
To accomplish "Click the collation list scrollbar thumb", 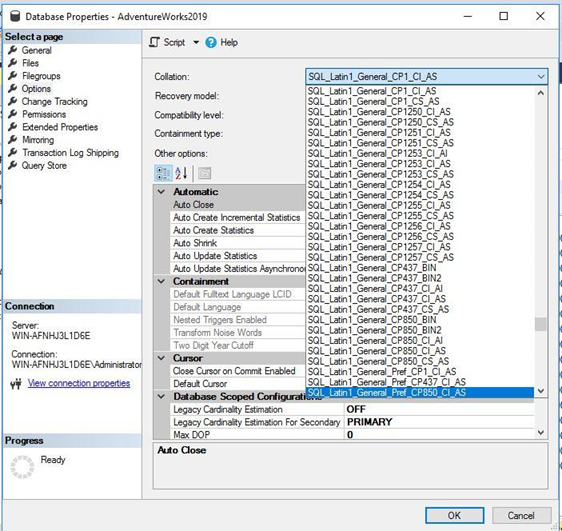I will (x=541, y=324).
